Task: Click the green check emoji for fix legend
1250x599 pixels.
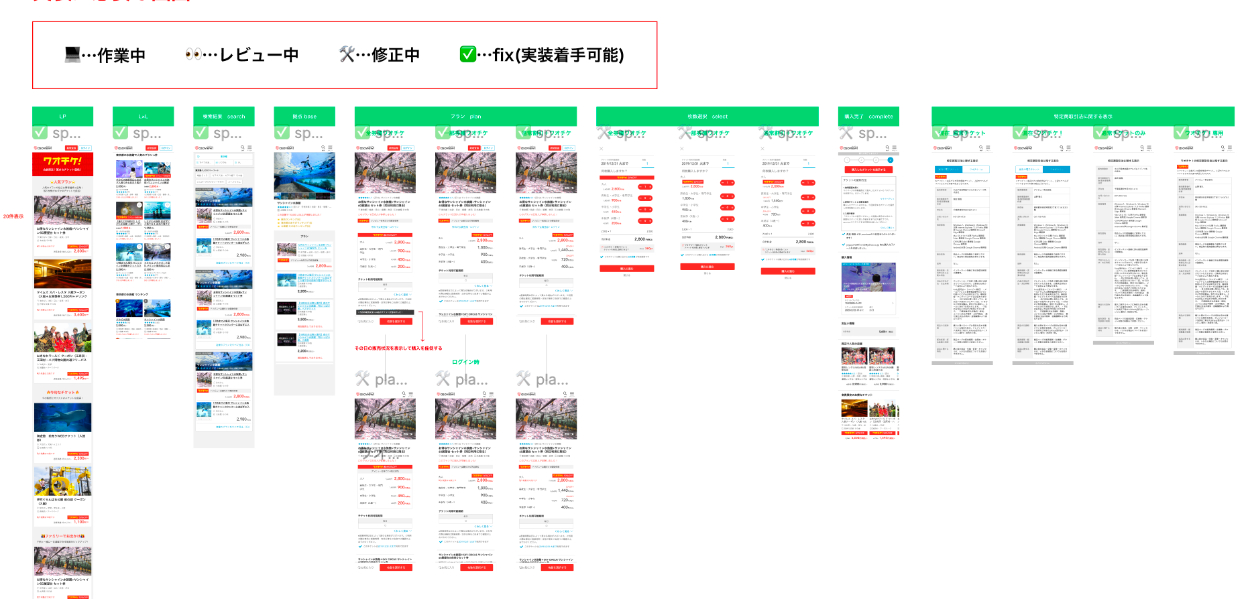Action: tap(467, 55)
